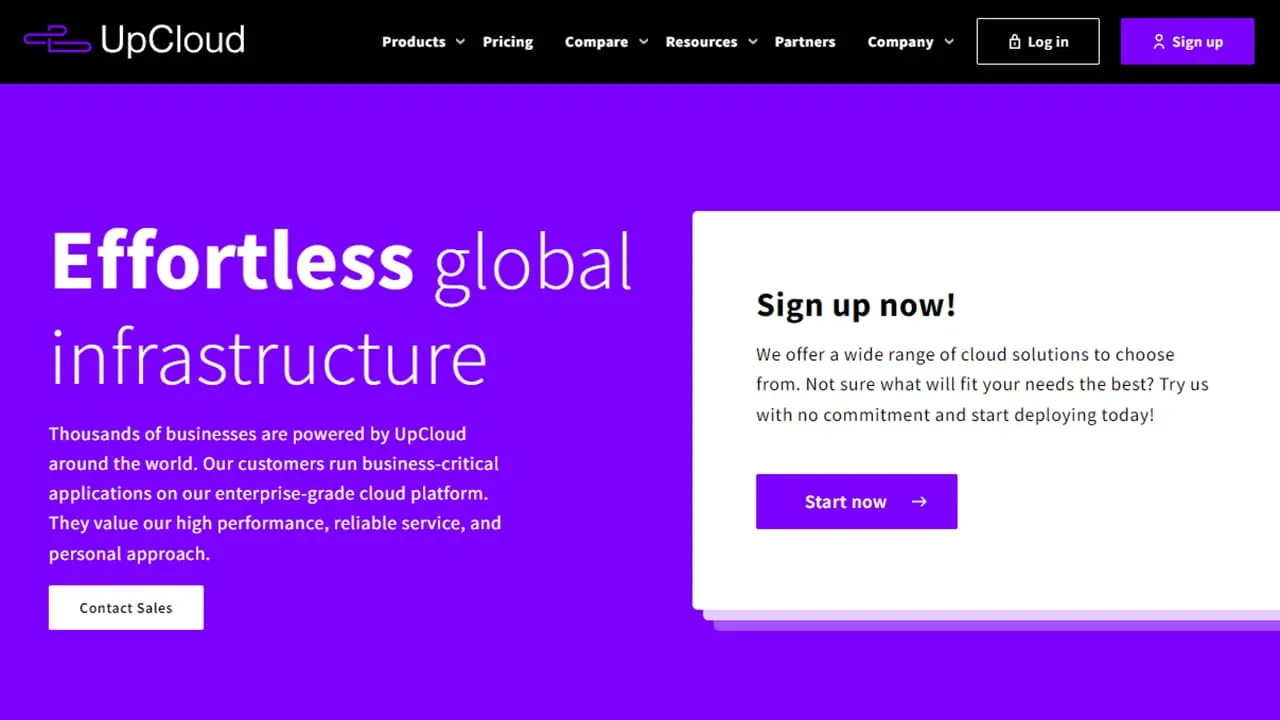Viewport: 1280px width, 720px height.
Task: Expand the Company dropdown chevron
Action: [x=948, y=42]
